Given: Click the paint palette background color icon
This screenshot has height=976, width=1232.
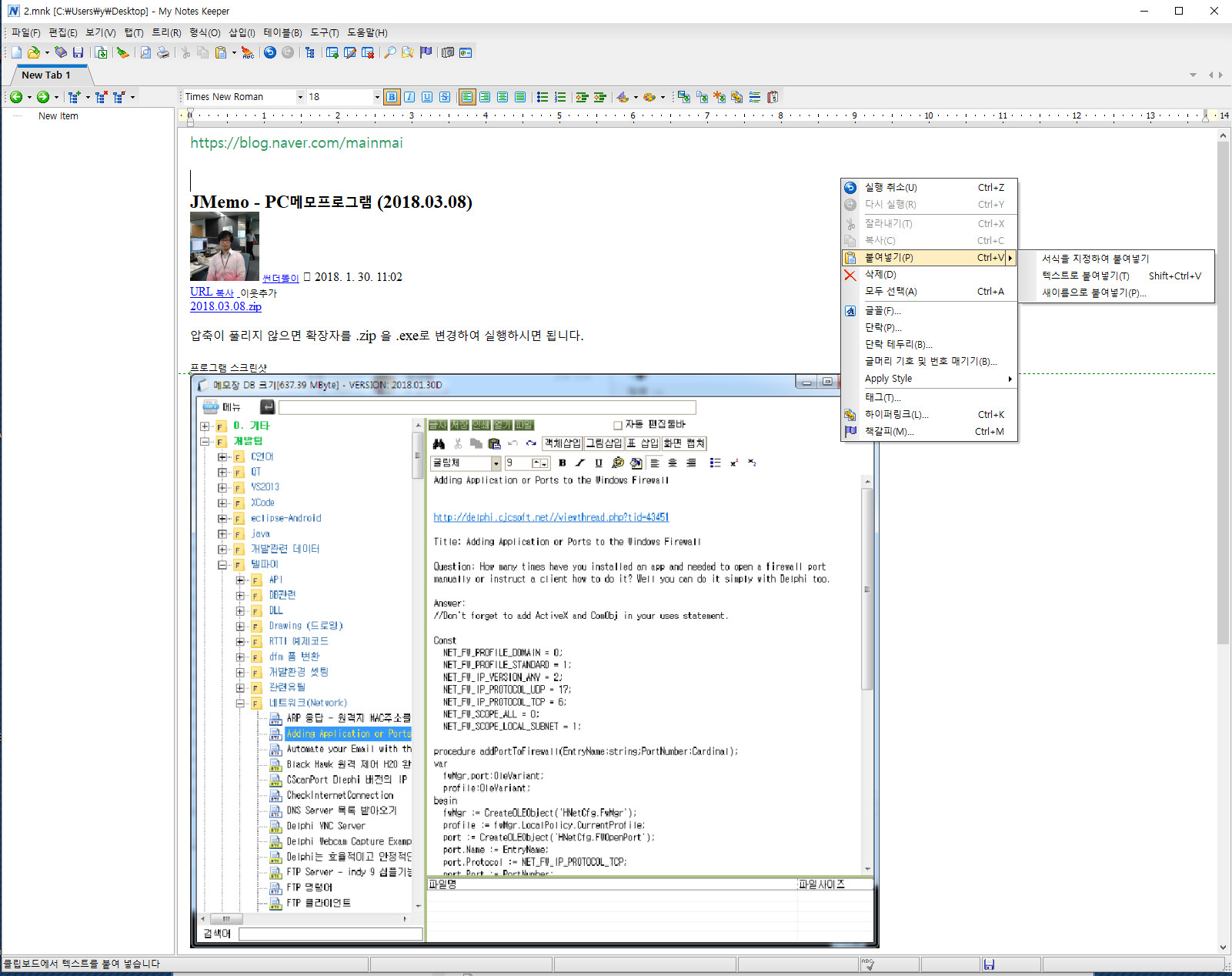Looking at the screenshot, I should point(649,97).
